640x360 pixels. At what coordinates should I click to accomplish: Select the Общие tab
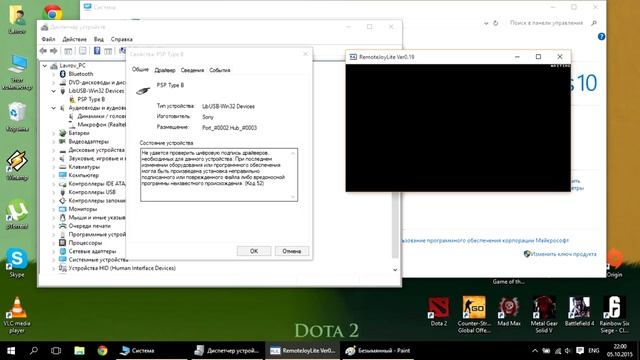140,69
